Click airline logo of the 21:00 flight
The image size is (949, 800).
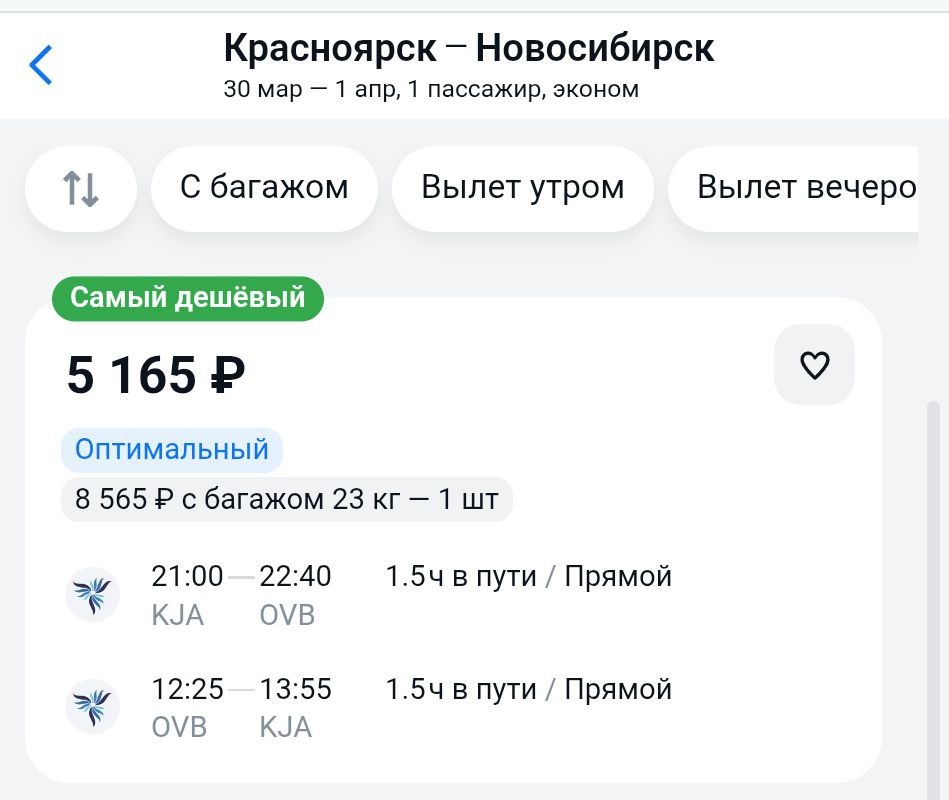(93, 594)
